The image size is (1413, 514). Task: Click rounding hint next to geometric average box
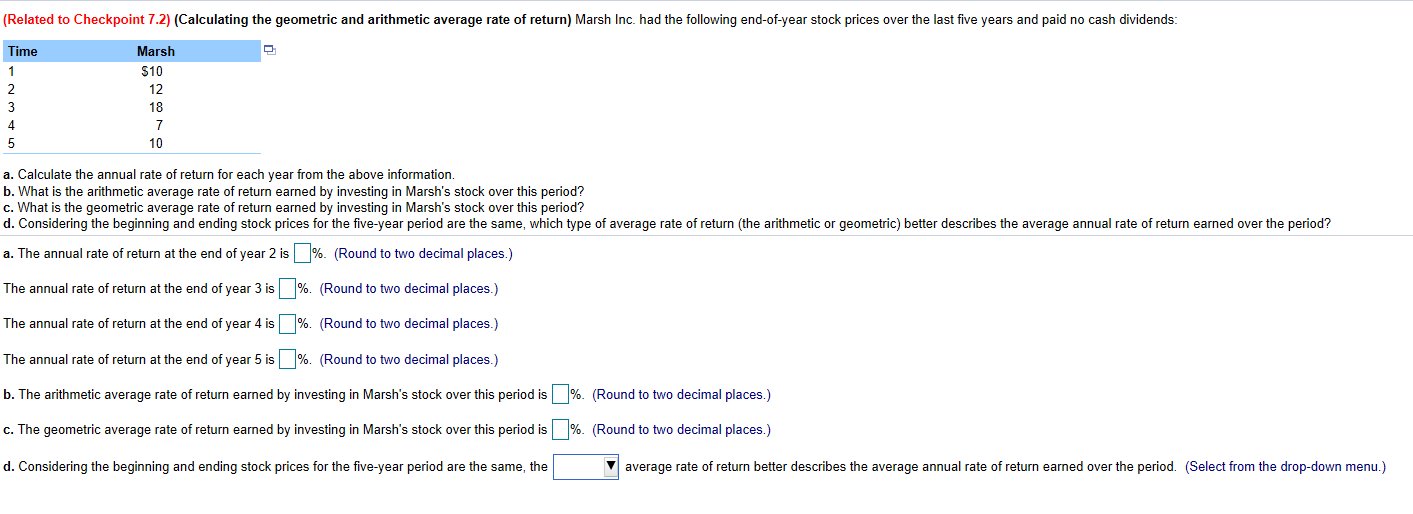681,430
